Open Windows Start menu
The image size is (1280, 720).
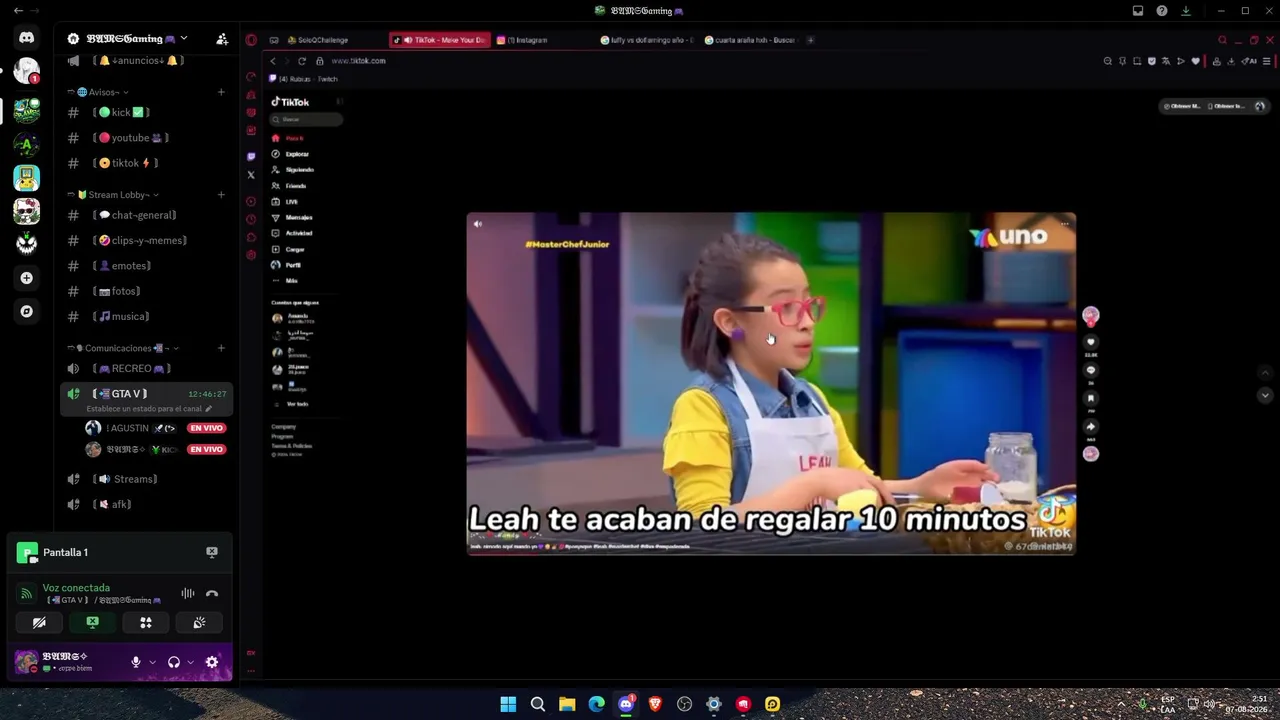click(x=508, y=704)
